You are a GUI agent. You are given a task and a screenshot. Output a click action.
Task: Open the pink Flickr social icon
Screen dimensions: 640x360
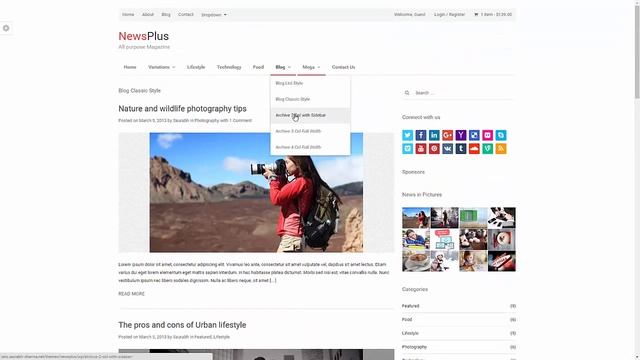point(487,135)
